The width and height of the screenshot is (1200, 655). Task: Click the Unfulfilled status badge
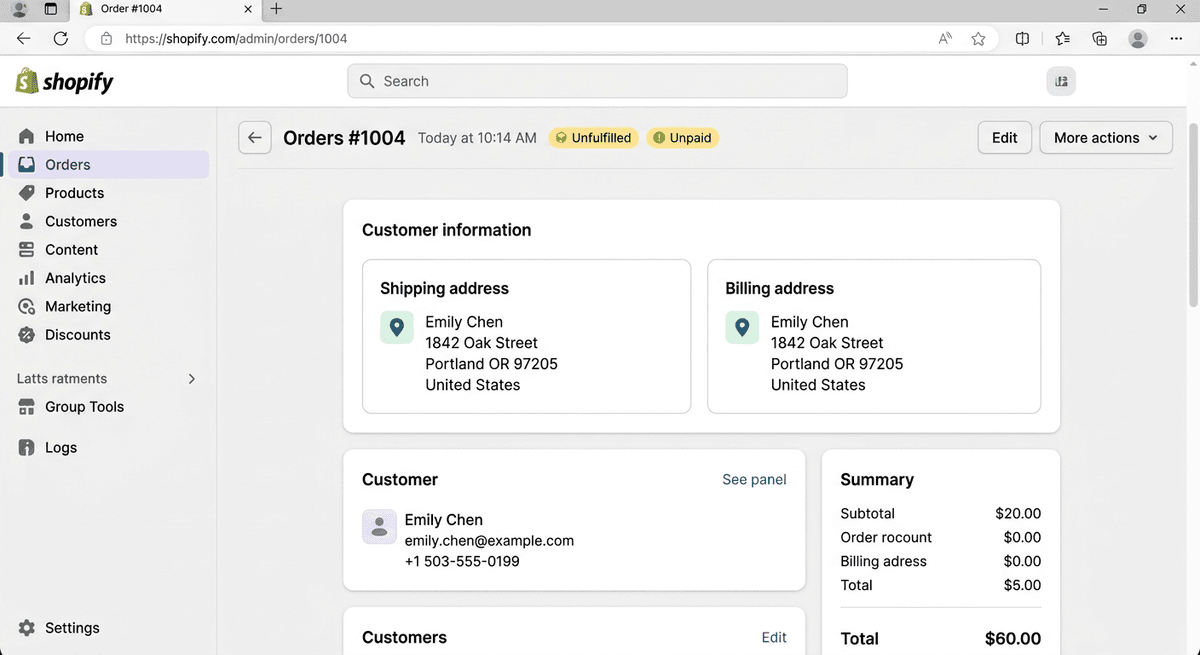[593, 137]
